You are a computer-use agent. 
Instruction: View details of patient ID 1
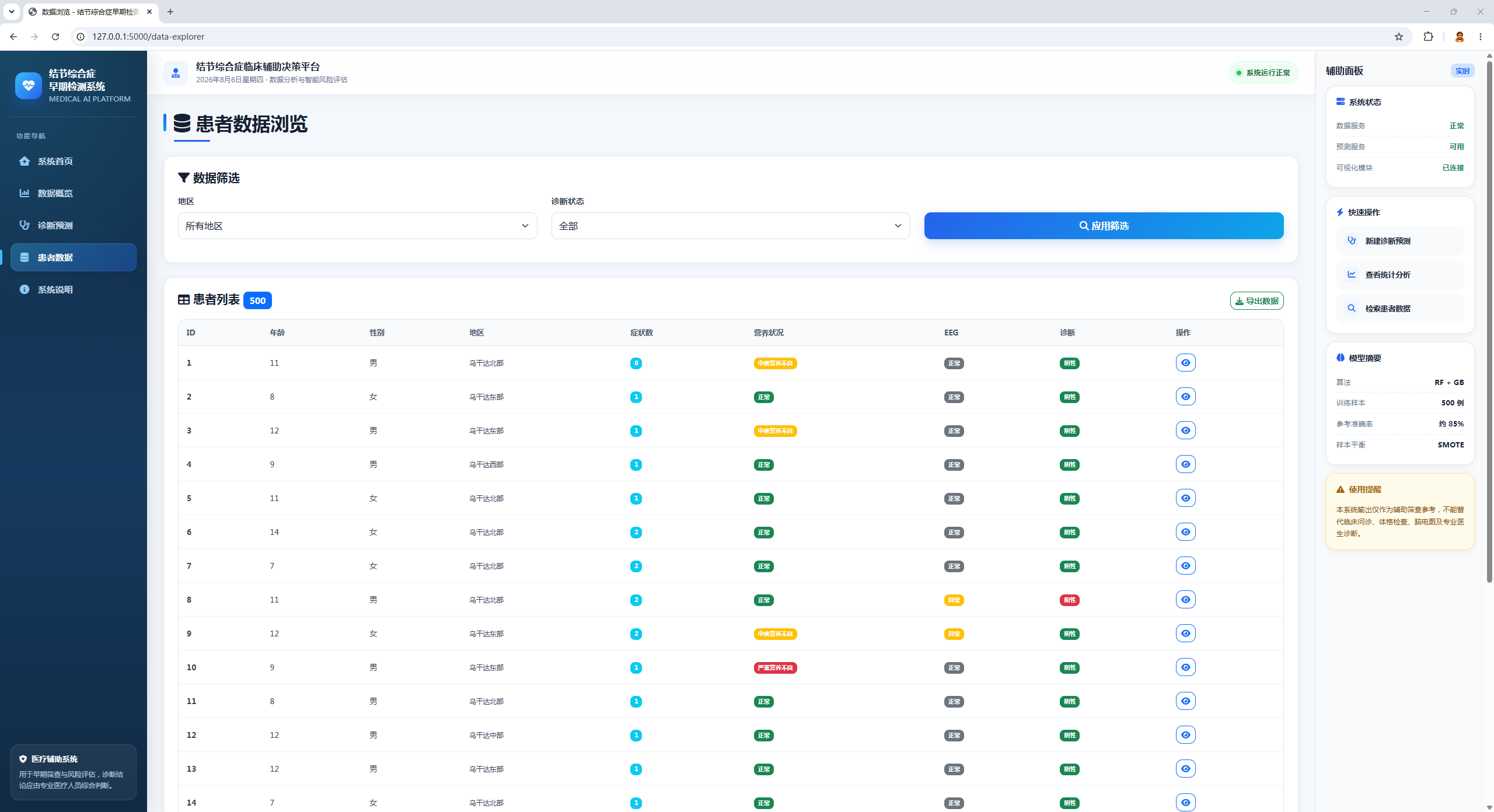click(1185, 363)
